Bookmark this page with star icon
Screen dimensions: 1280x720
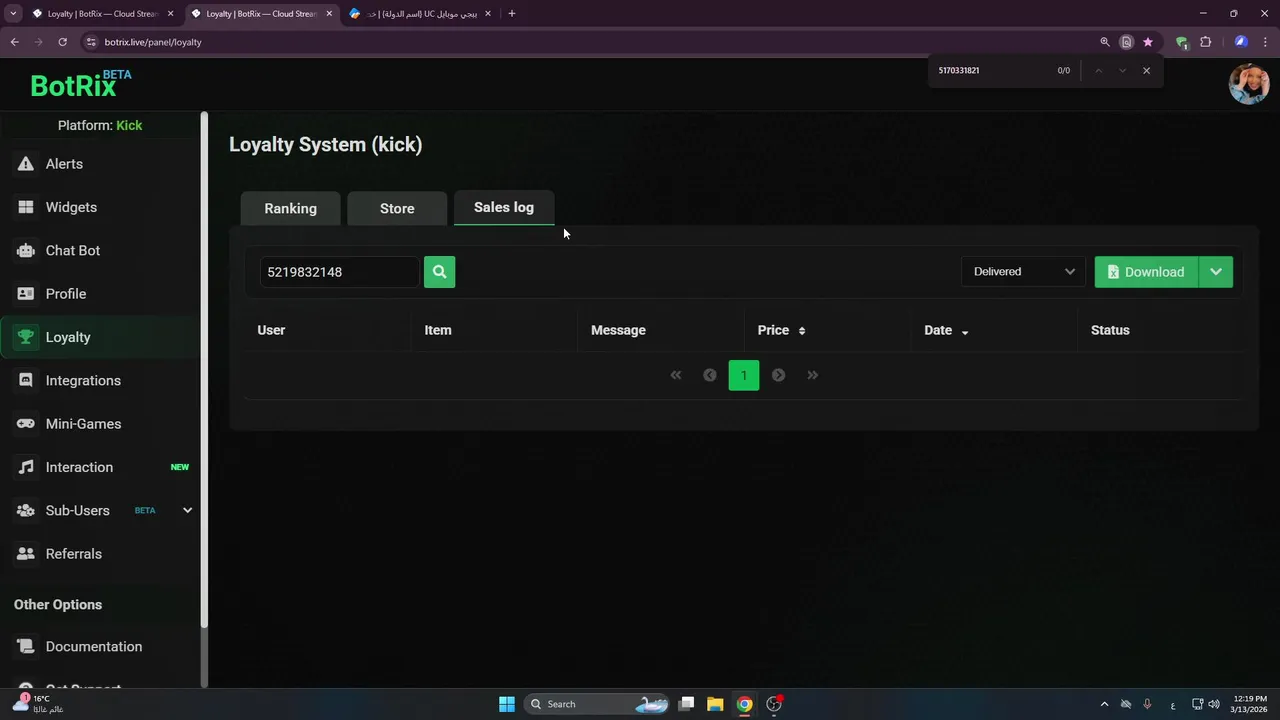(x=1148, y=42)
